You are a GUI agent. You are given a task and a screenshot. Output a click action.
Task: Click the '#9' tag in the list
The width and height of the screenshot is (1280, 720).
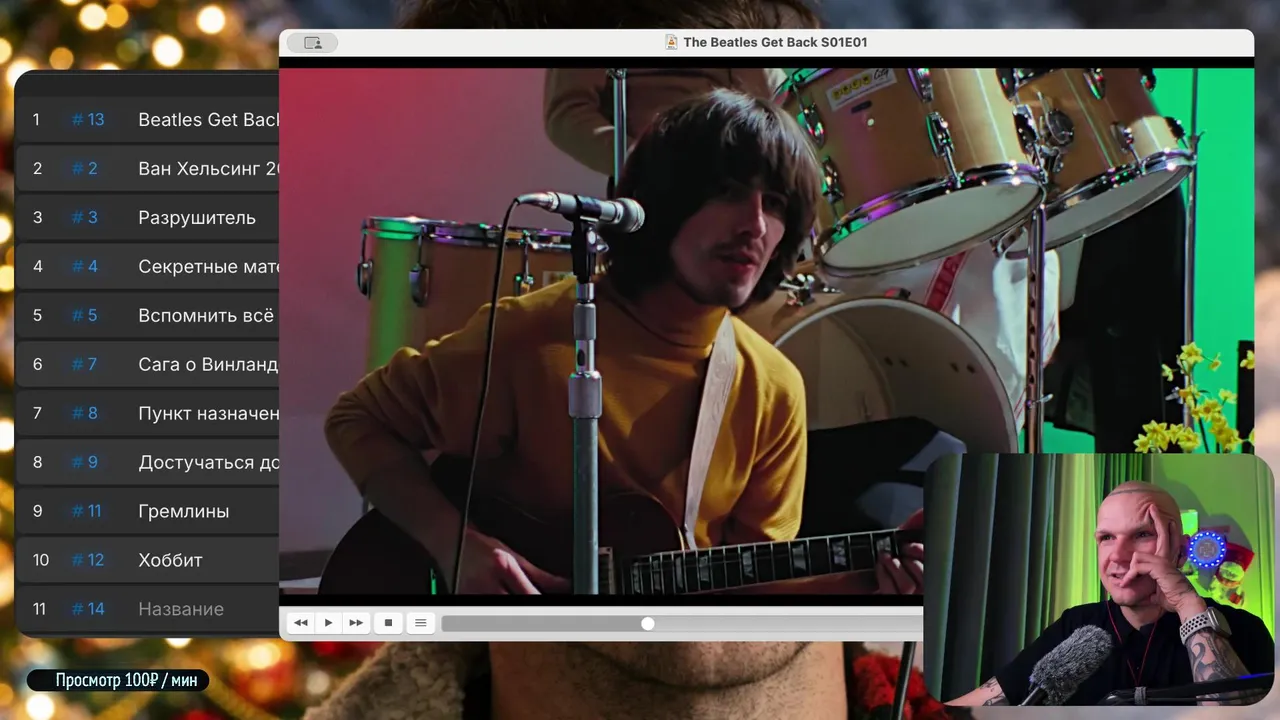tap(85, 462)
